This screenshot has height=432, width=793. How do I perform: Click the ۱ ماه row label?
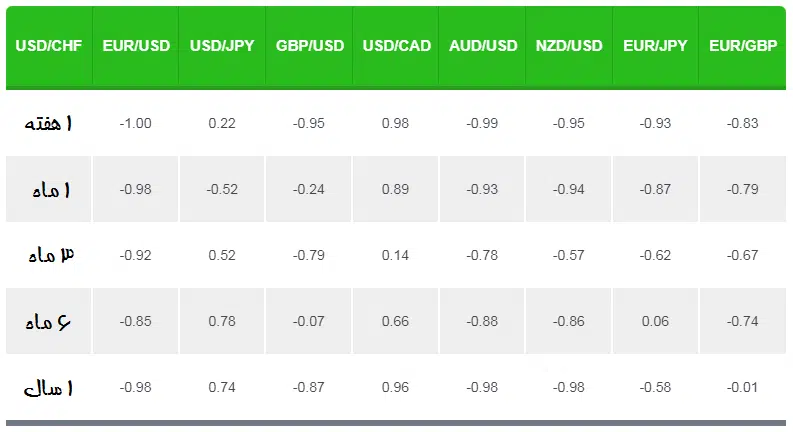point(49,189)
